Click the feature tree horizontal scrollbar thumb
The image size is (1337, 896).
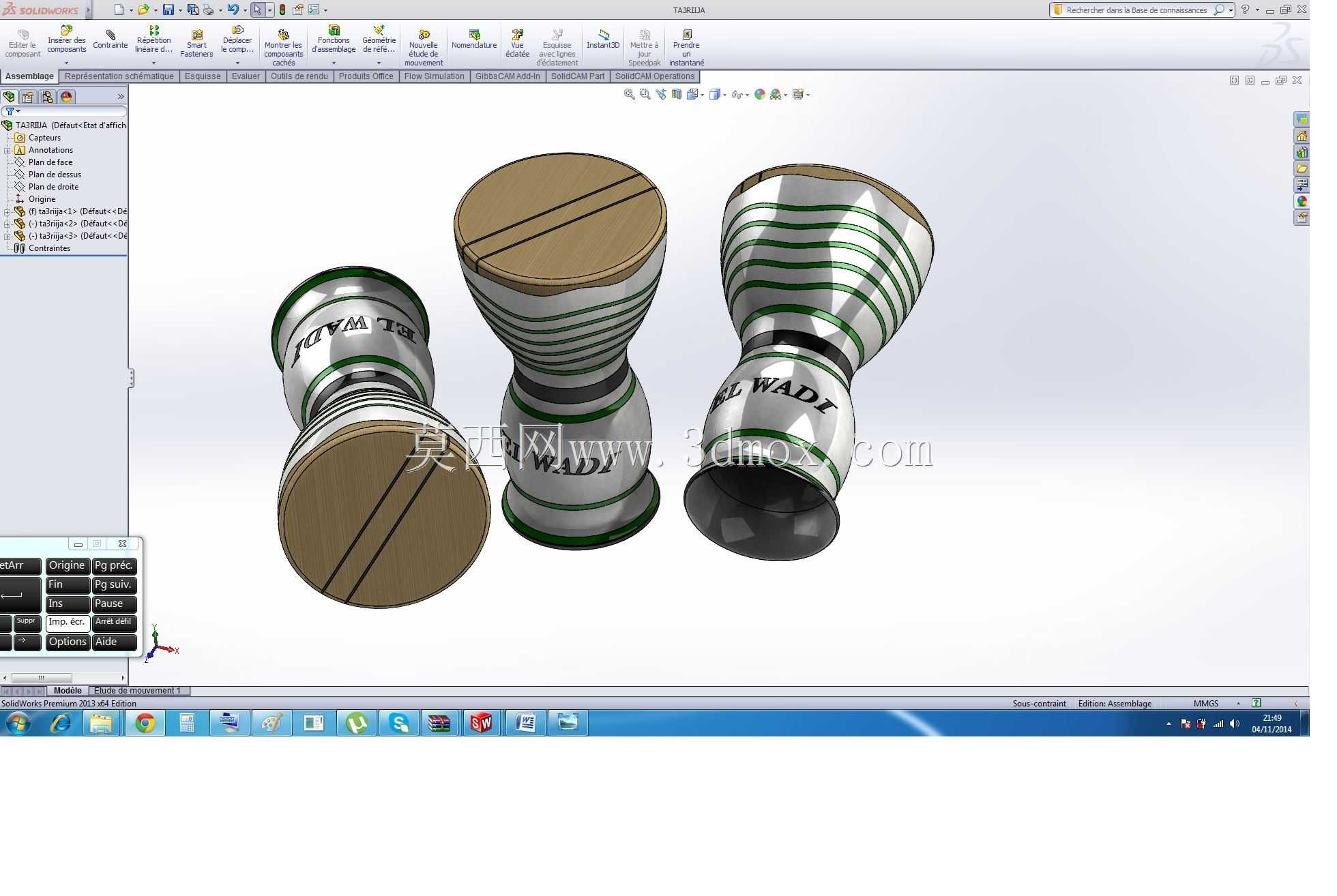(x=42, y=678)
